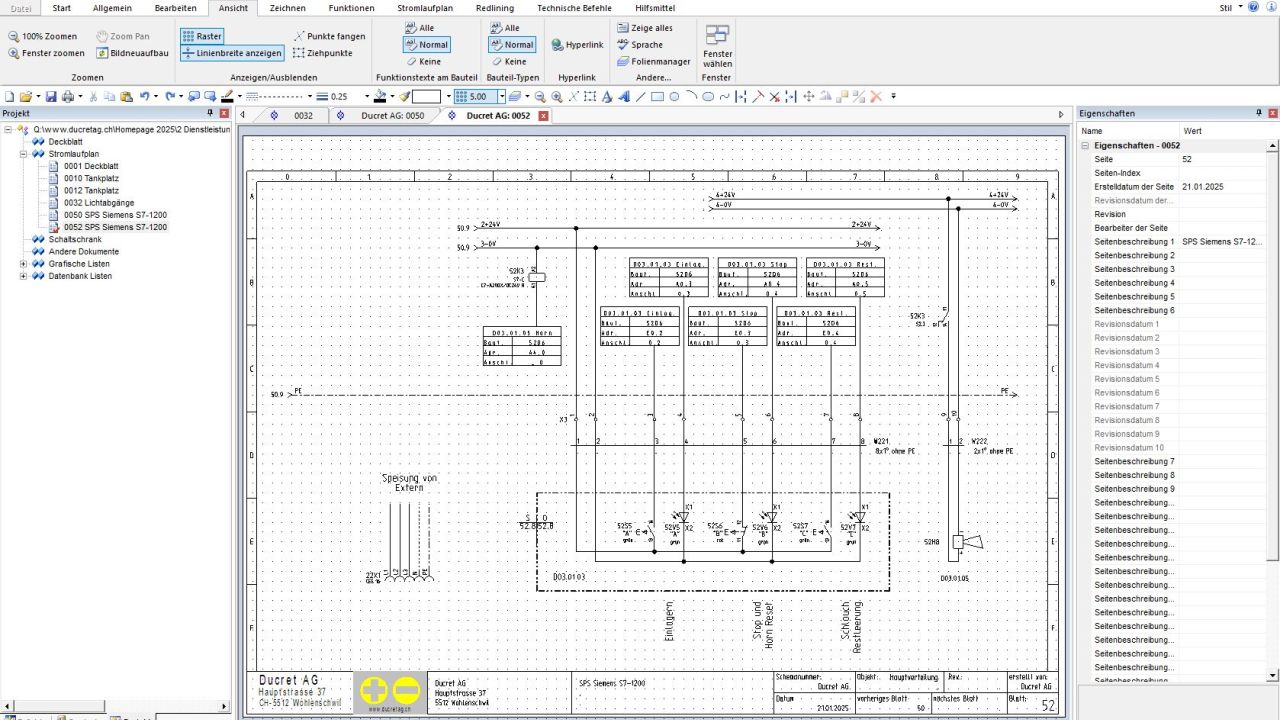This screenshot has height=720, width=1280.
Task: Expand the Grafische Listen tree node
Action: pyautogui.click(x=23, y=264)
